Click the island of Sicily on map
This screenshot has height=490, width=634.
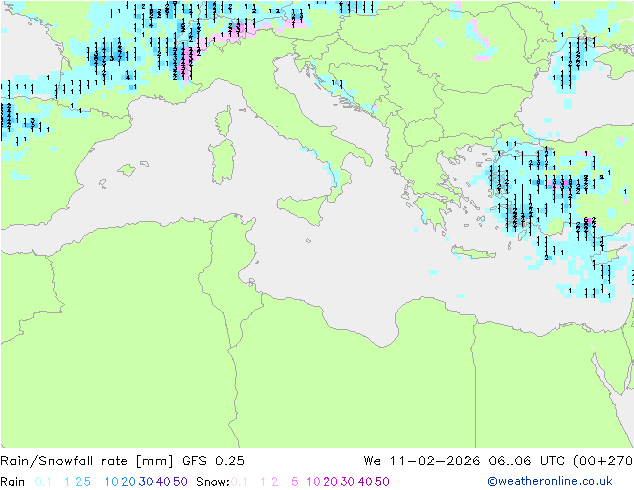pyautogui.click(x=303, y=209)
